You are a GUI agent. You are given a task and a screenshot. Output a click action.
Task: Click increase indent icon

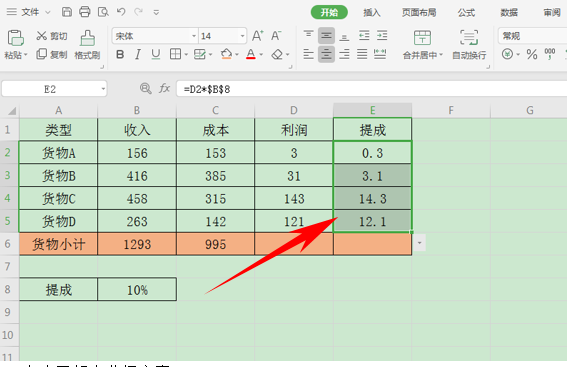point(382,35)
